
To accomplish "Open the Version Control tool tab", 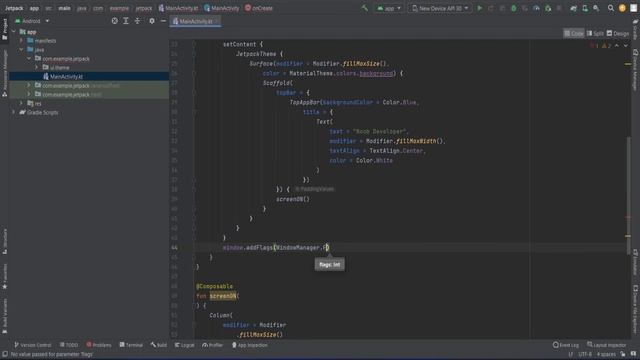I will (33, 345).
